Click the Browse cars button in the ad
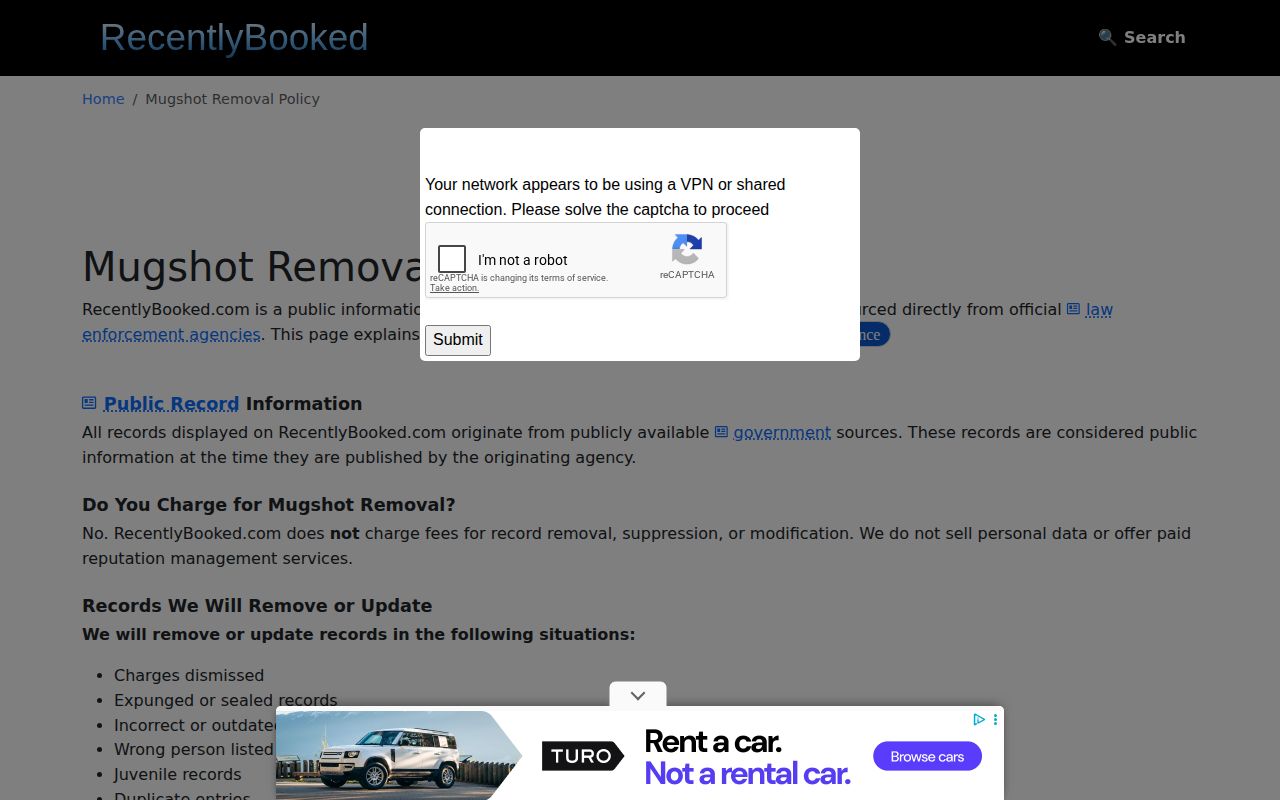1280x800 pixels. click(927, 756)
